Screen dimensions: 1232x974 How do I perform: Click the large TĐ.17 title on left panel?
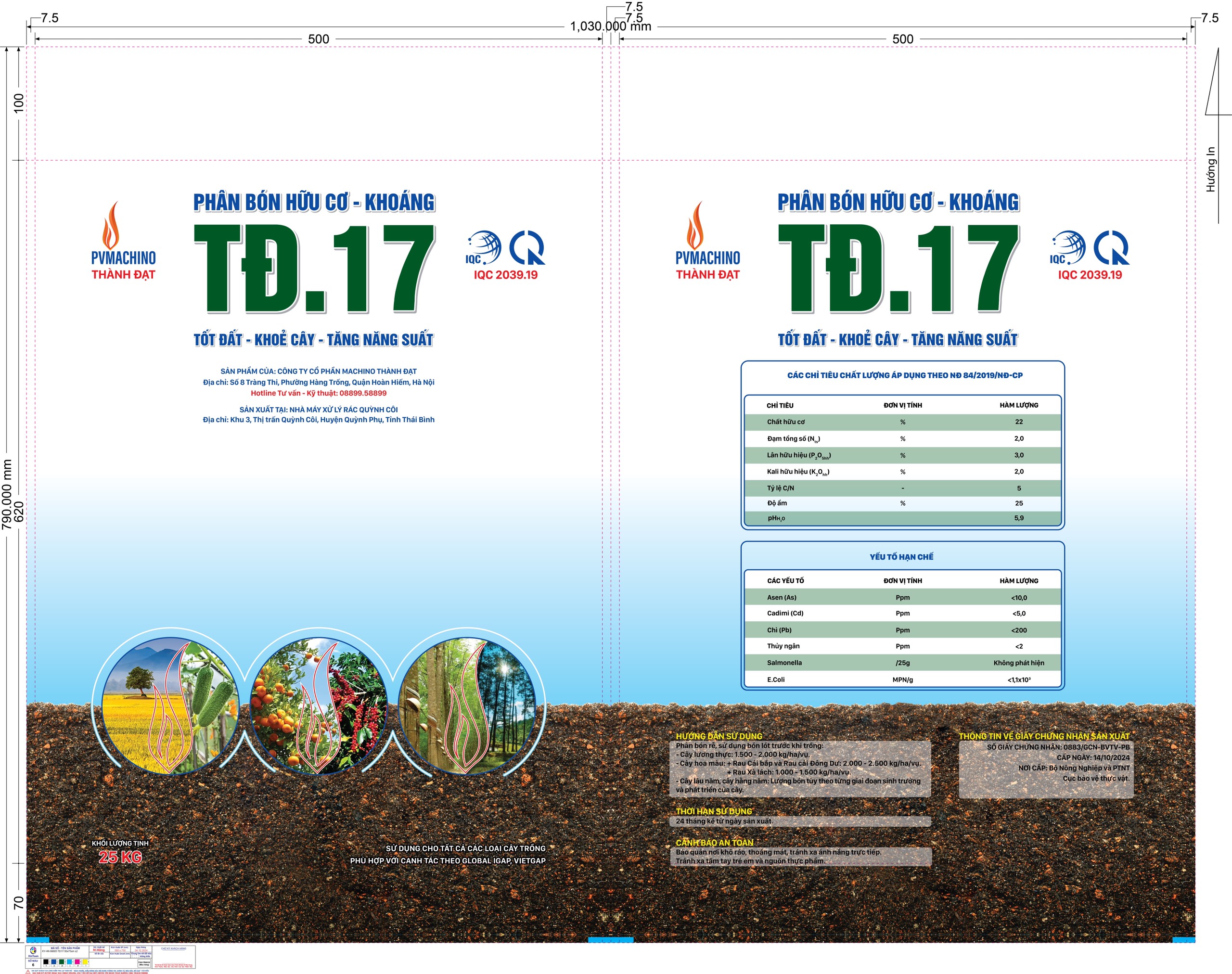[315, 268]
